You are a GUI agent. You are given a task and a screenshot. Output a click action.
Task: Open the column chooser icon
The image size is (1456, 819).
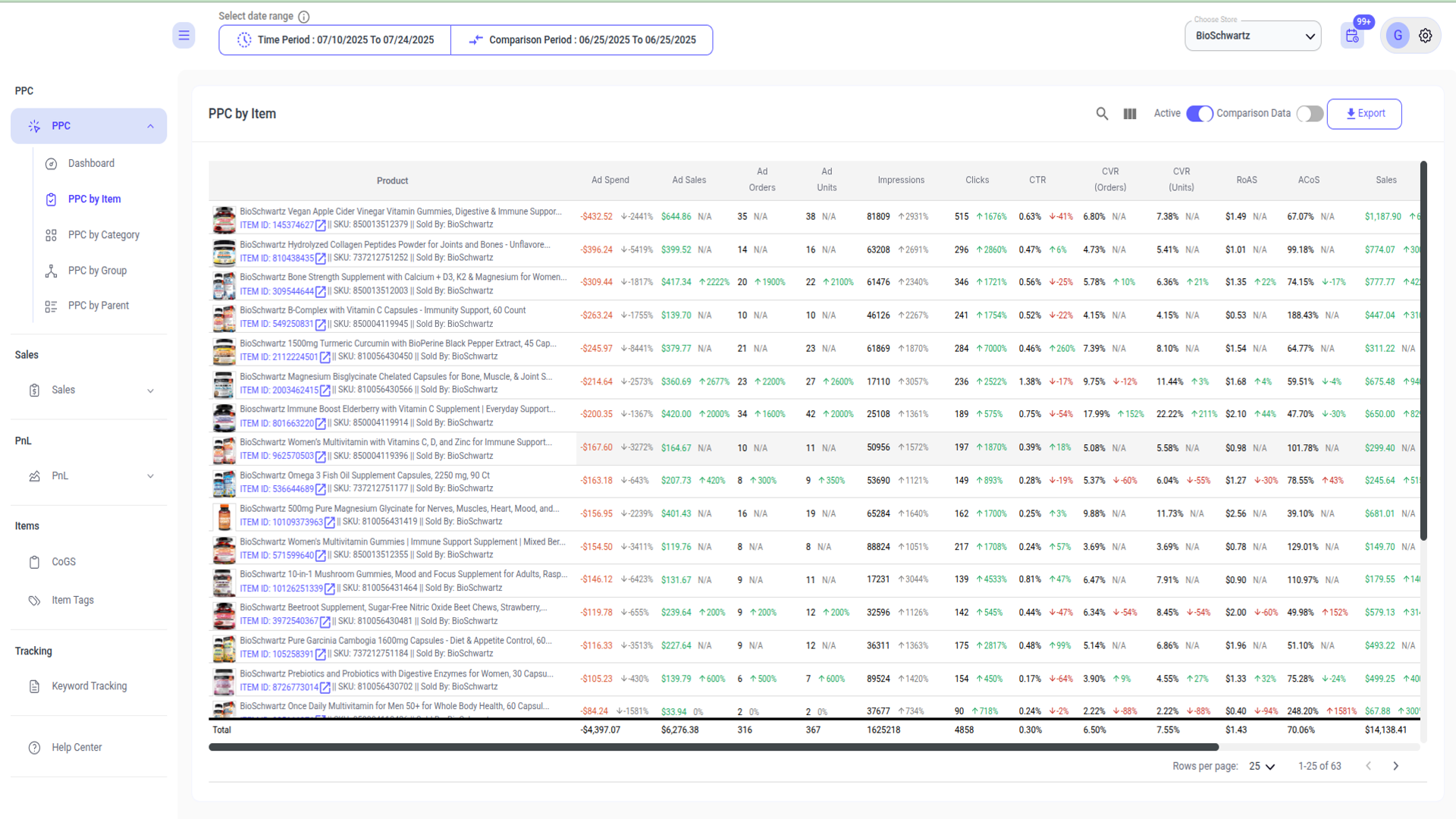[x=1130, y=114]
